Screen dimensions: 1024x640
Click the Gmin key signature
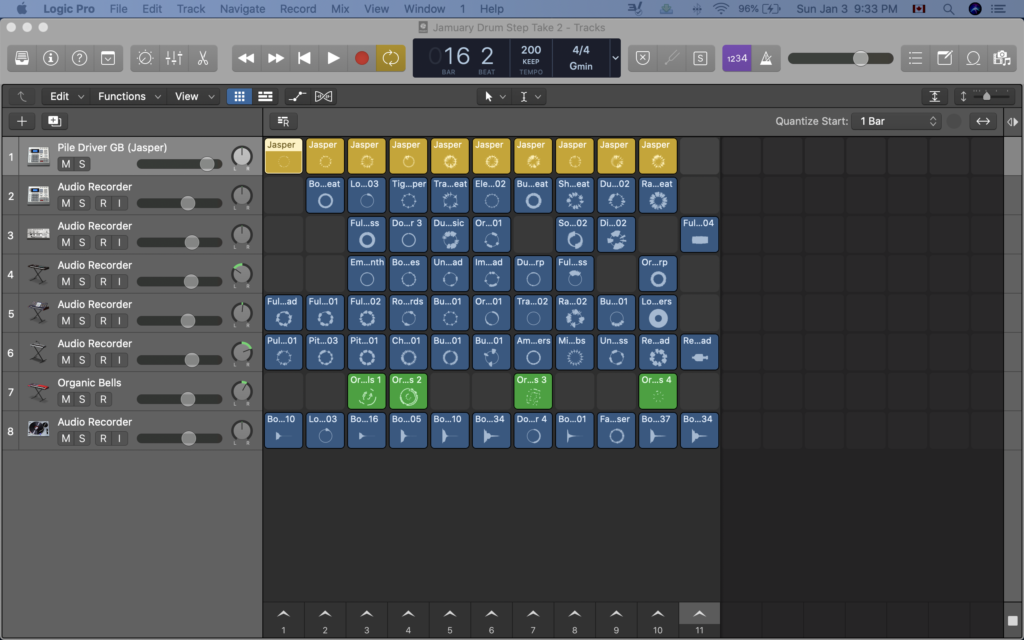[x=581, y=66]
